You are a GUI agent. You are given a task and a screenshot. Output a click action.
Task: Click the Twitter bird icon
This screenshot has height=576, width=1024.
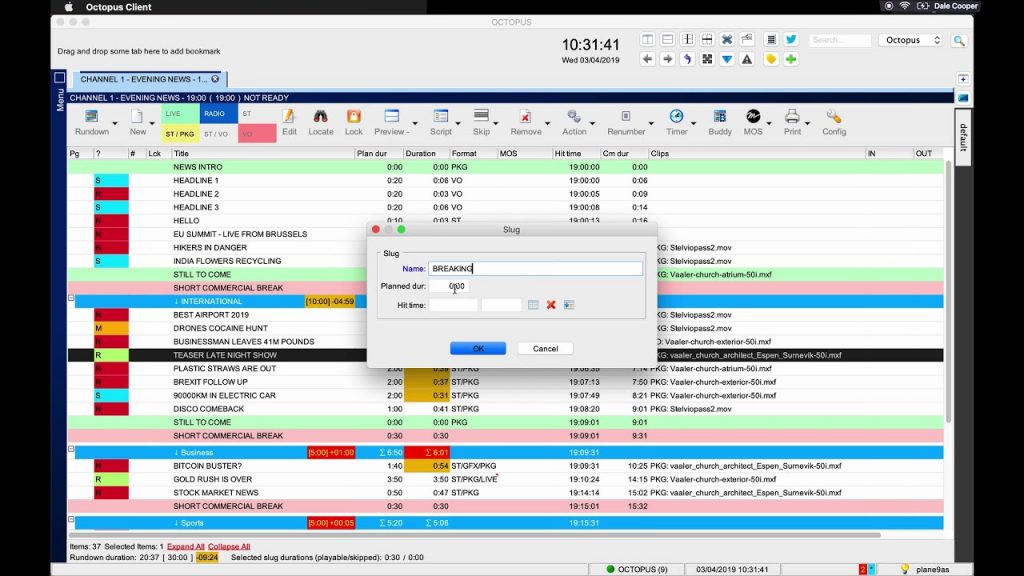coord(791,40)
